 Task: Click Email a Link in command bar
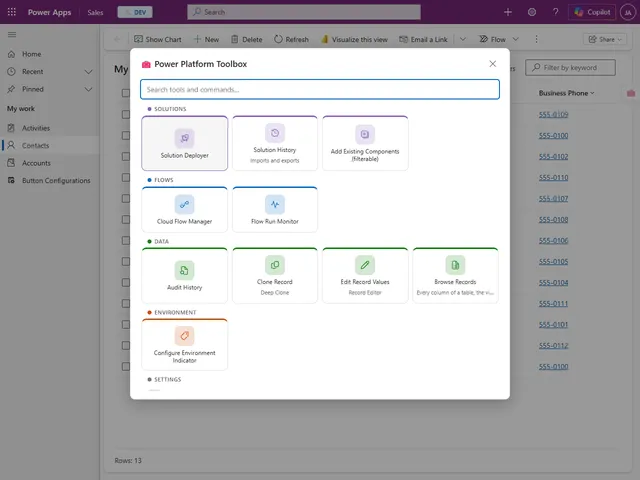423,39
